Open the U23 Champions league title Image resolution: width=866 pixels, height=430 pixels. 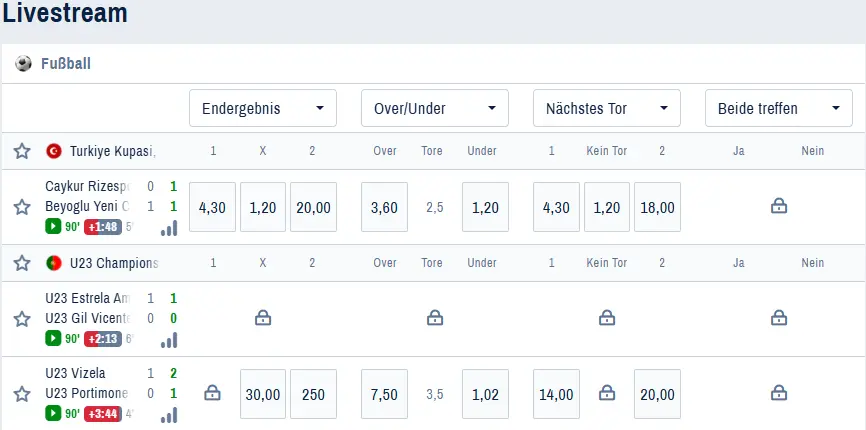pyautogui.click(x=114, y=263)
